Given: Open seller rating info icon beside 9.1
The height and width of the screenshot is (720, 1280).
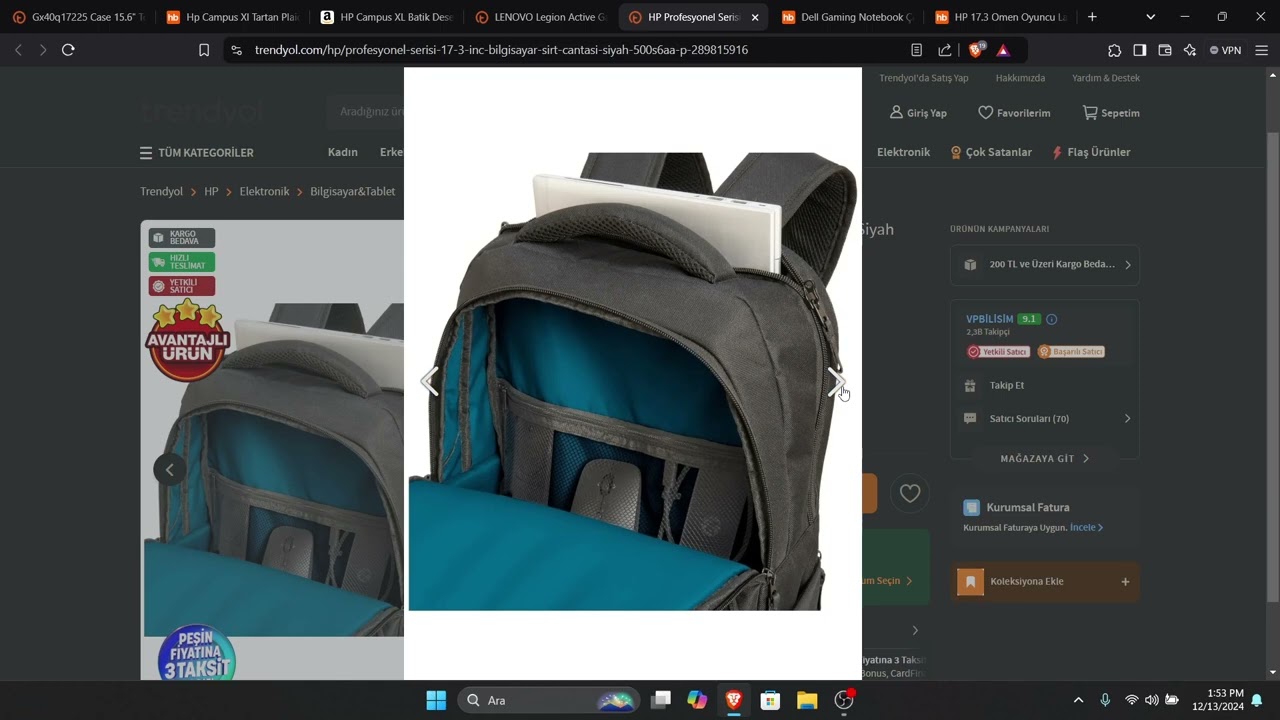Looking at the screenshot, I should [1051, 319].
